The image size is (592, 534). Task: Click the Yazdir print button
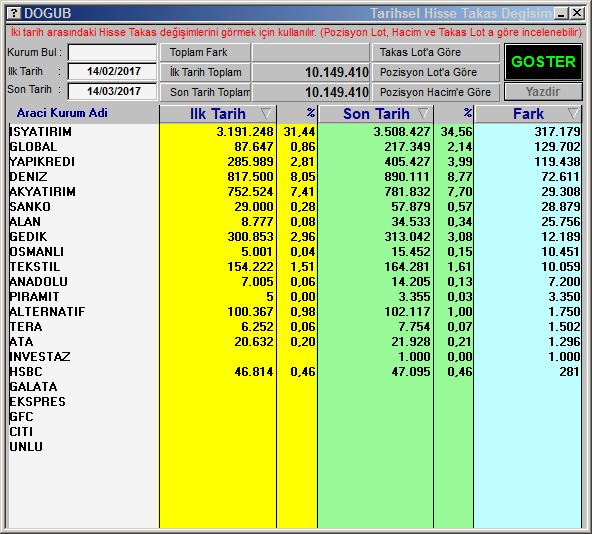(x=543, y=92)
